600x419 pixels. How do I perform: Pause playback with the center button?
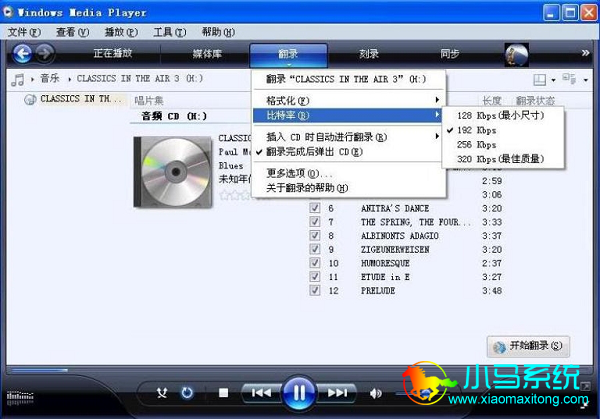point(299,393)
